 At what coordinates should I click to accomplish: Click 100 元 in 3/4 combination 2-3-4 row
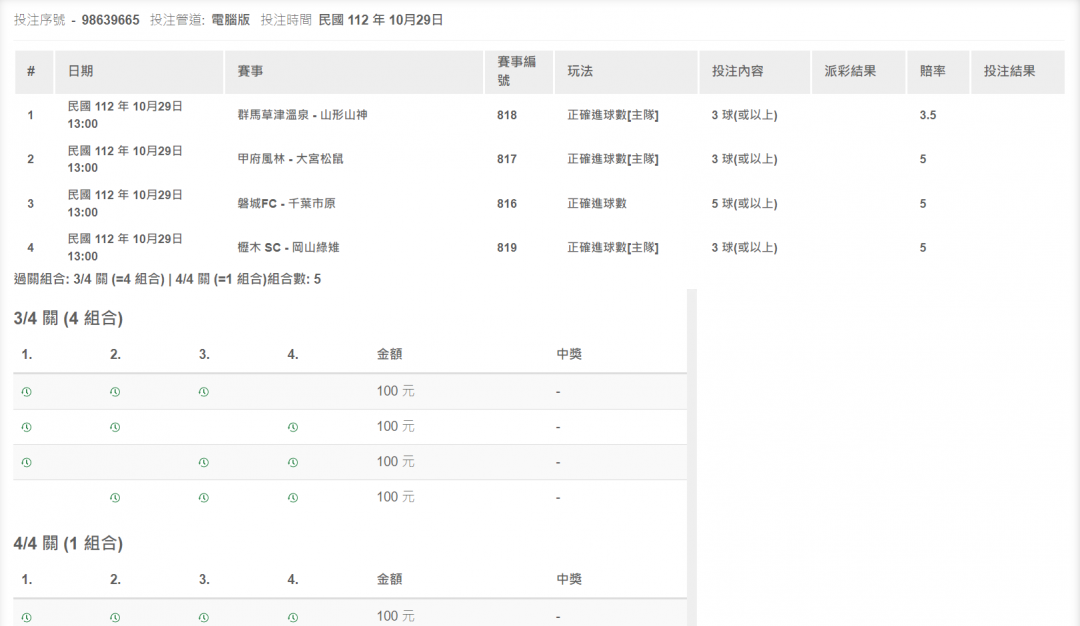click(395, 497)
